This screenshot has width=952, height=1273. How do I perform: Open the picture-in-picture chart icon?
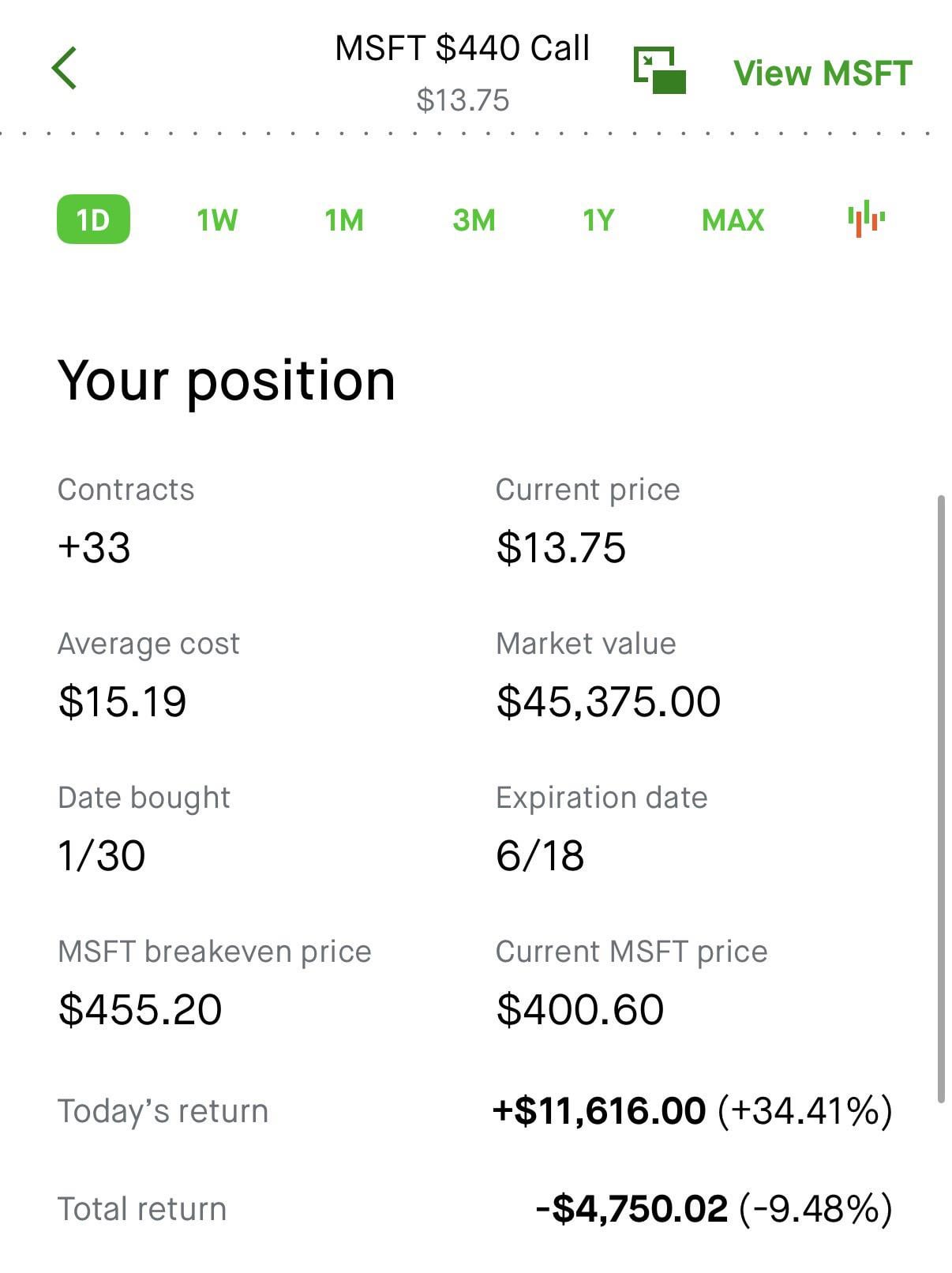click(x=660, y=70)
